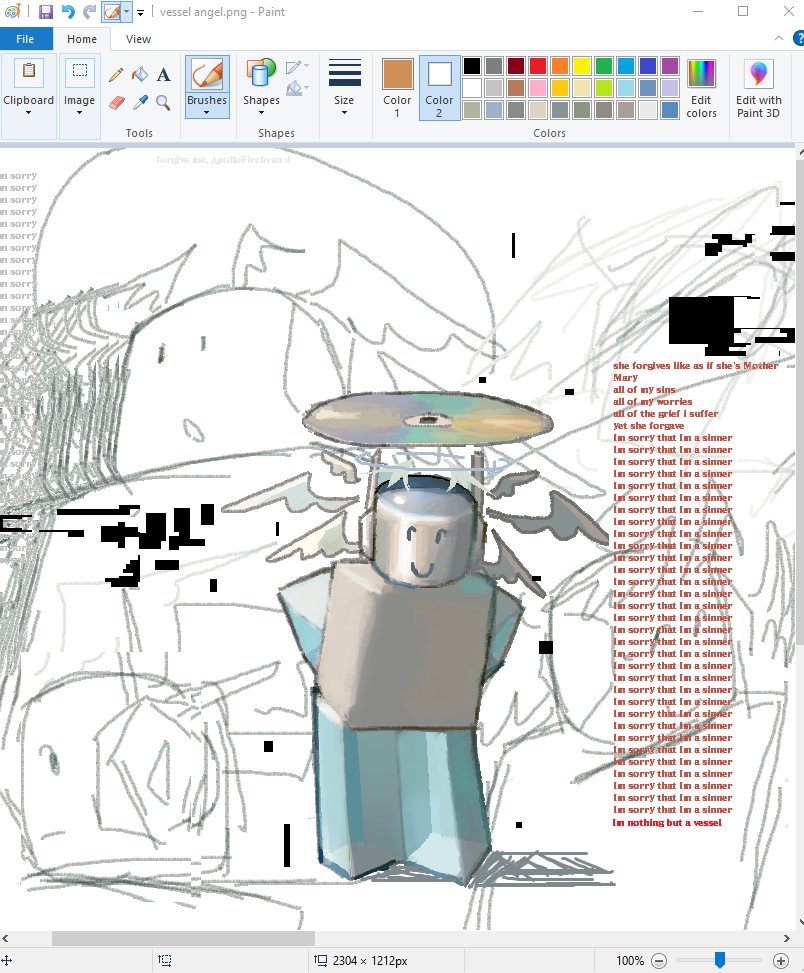Image resolution: width=804 pixels, height=973 pixels.
Task: Expand the Shapes dropdown arrow
Action: (261, 113)
